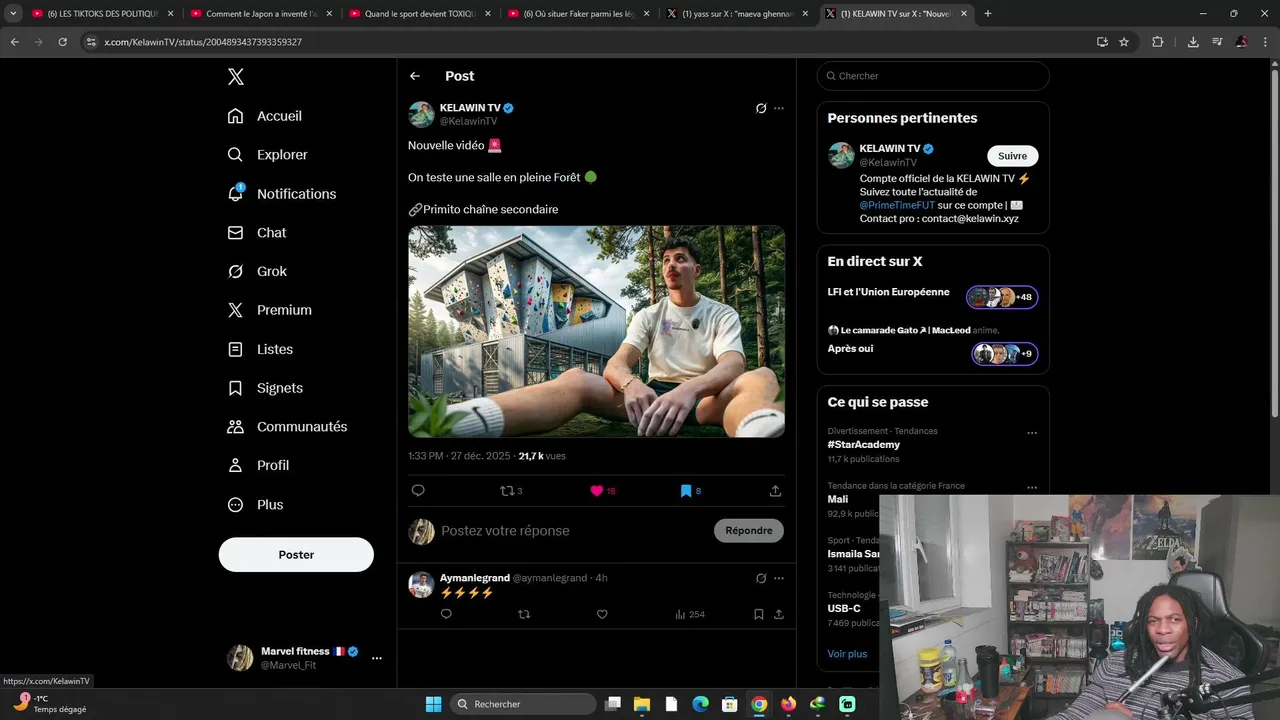This screenshot has height=720, width=1280.
Task: Open Marvel fitness account options menu
Action: coord(377,658)
